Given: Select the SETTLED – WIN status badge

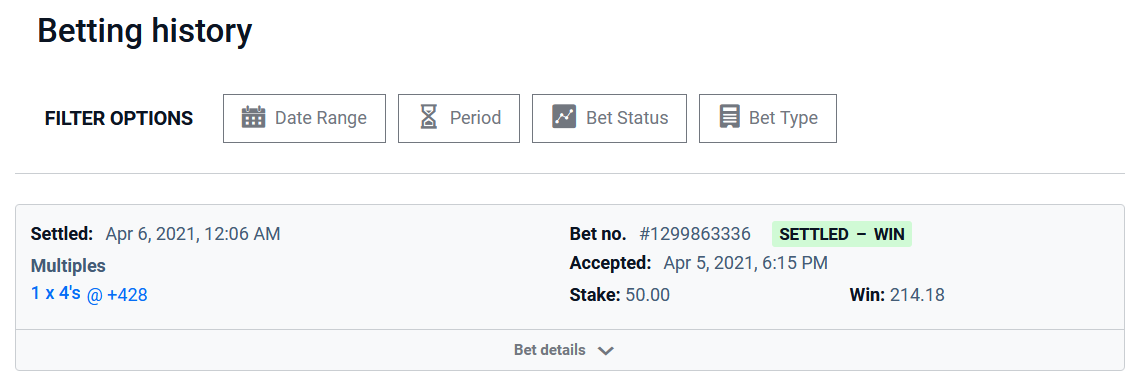Looking at the screenshot, I should coord(842,235).
